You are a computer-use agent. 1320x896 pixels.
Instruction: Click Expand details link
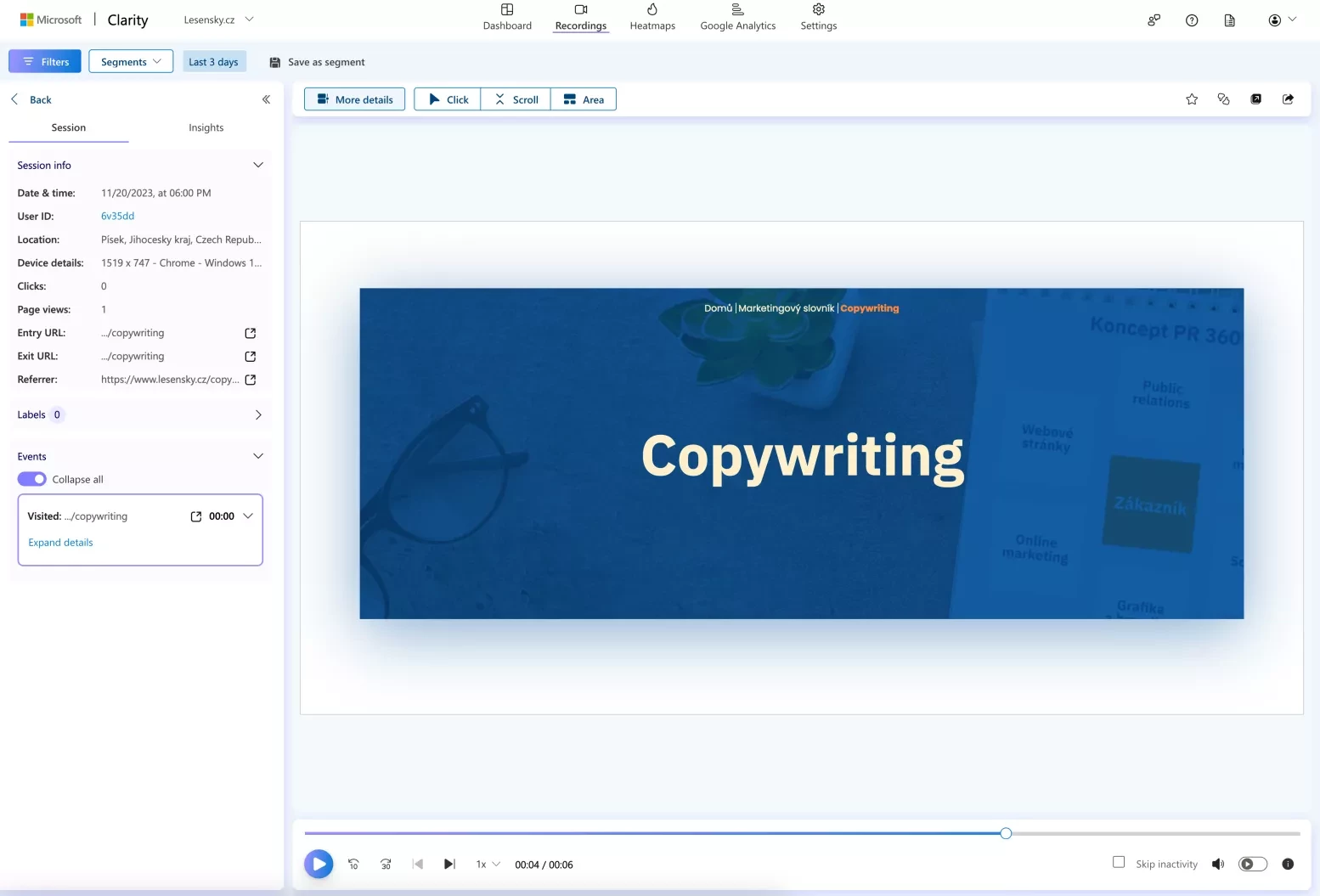(x=60, y=543)
